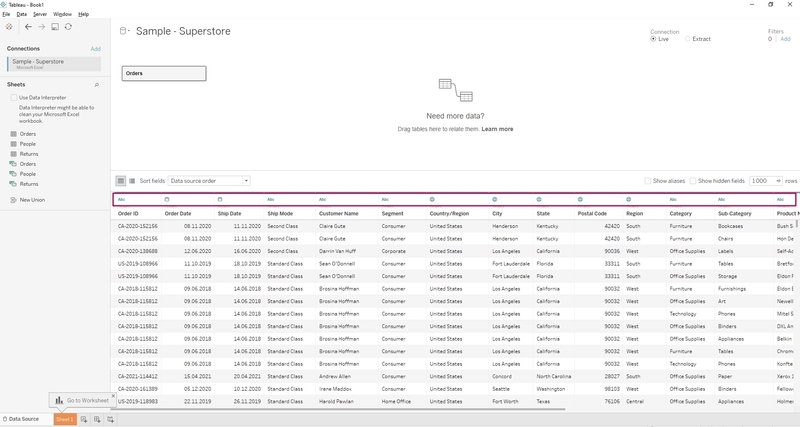Select the Returns named range entry
Viewport: 800px width, 427px height.
pyautogui.click(x=29, y=184)
